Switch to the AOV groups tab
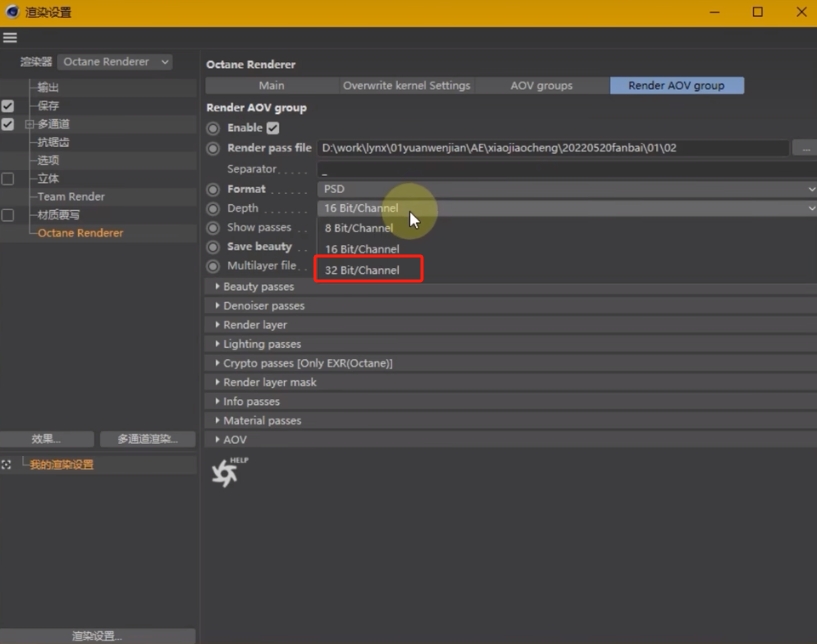817x644 pixels. pos(541,85)
